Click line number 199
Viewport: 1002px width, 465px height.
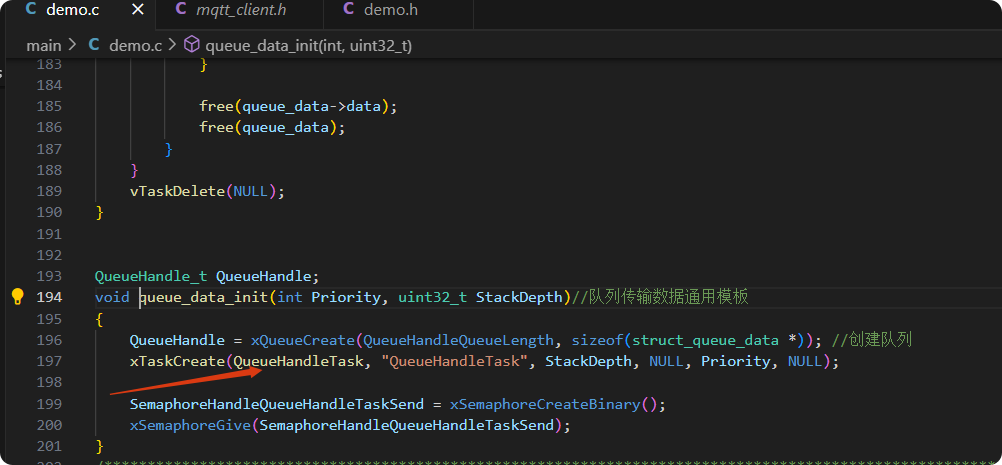pyautogui.click(x=49, y=404)
